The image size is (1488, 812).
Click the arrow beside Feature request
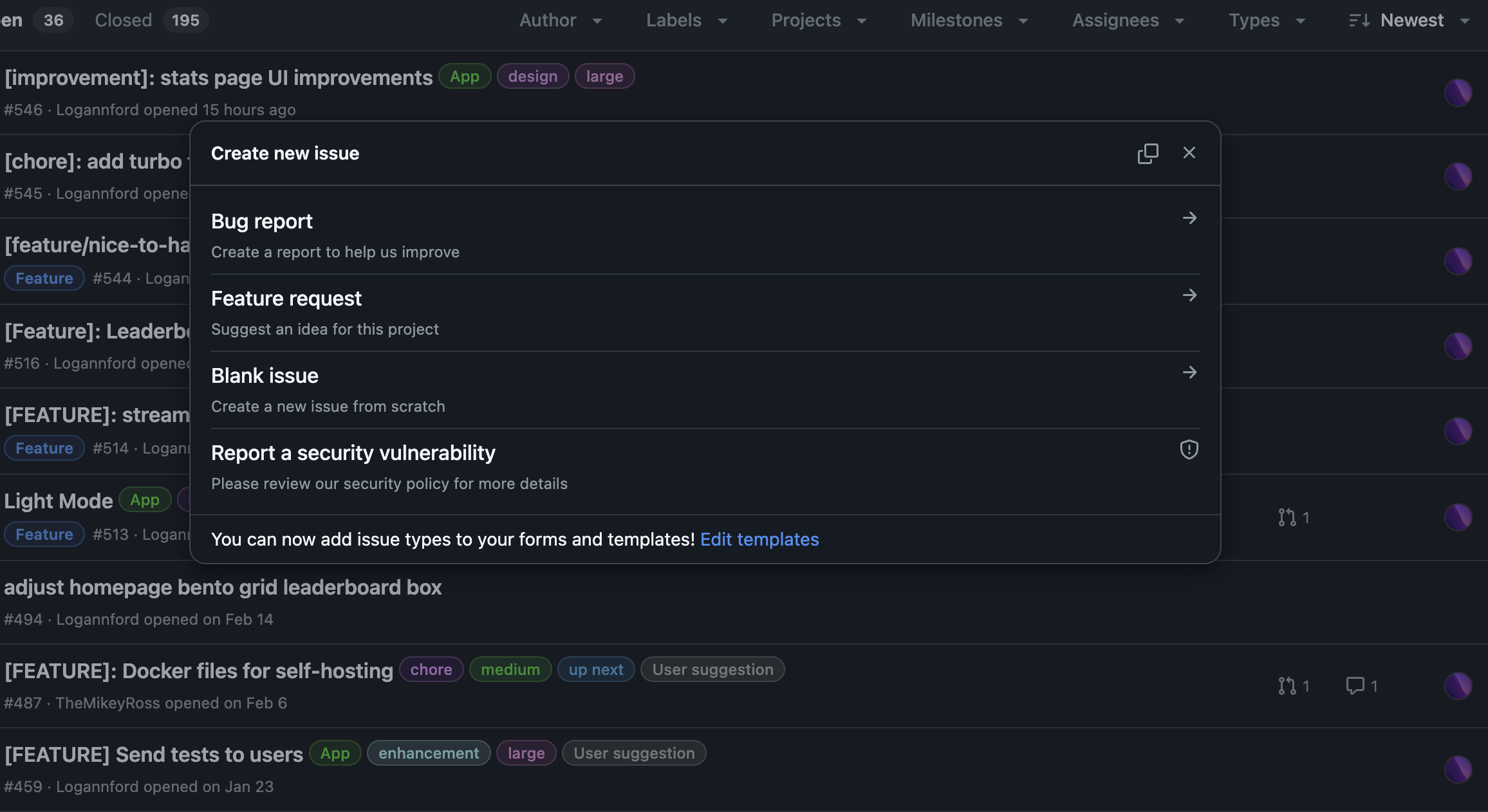(1189, 295)
